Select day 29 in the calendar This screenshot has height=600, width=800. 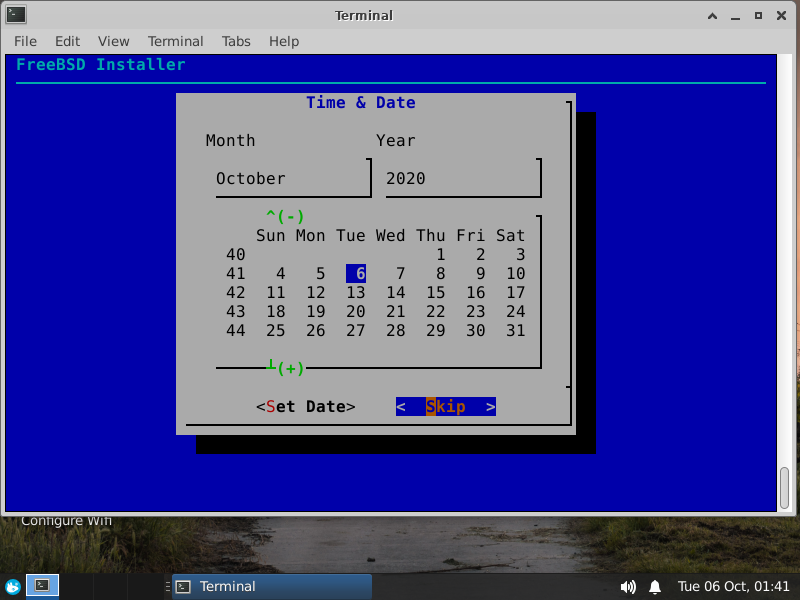(436, 331)
